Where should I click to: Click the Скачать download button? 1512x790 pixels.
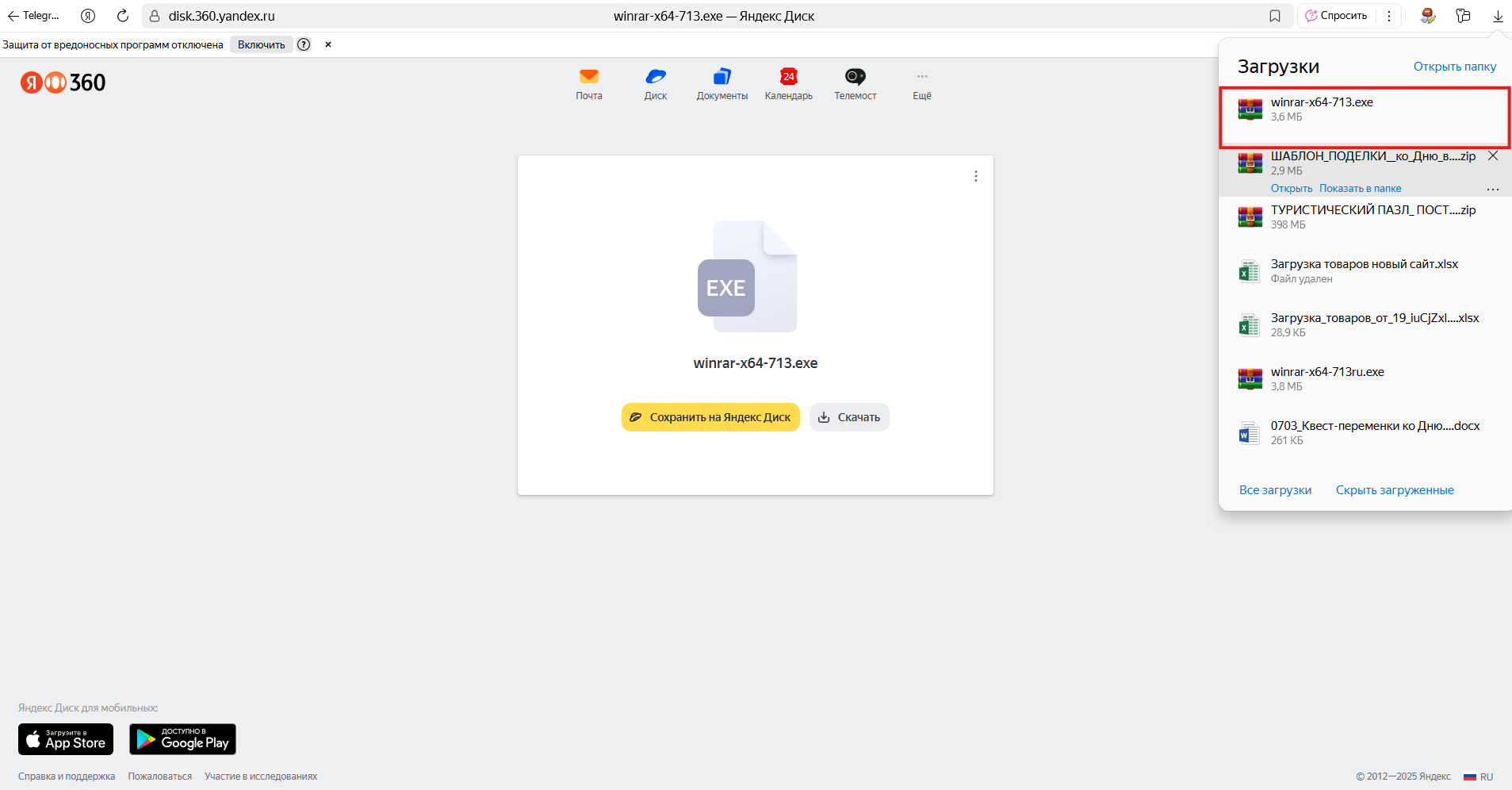click(x=849, y=417)
